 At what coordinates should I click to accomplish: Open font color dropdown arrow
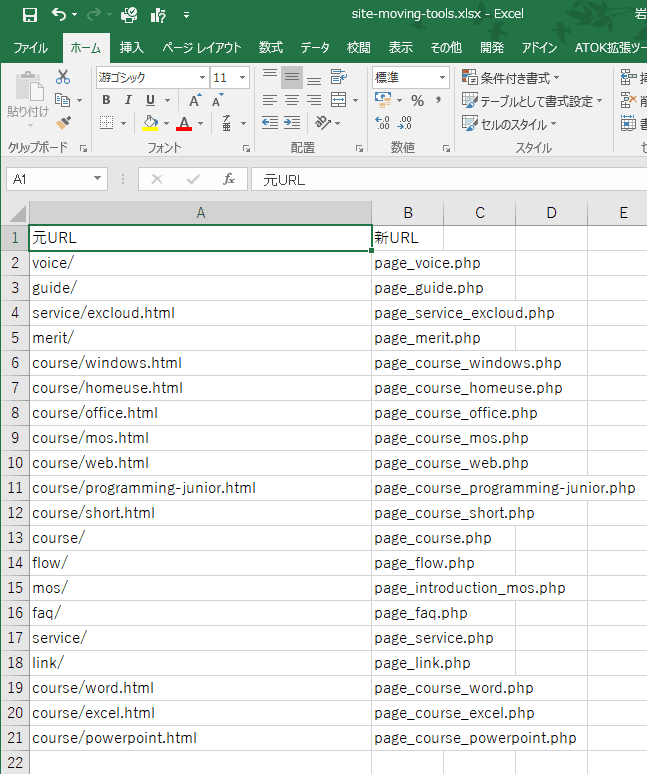200,123
